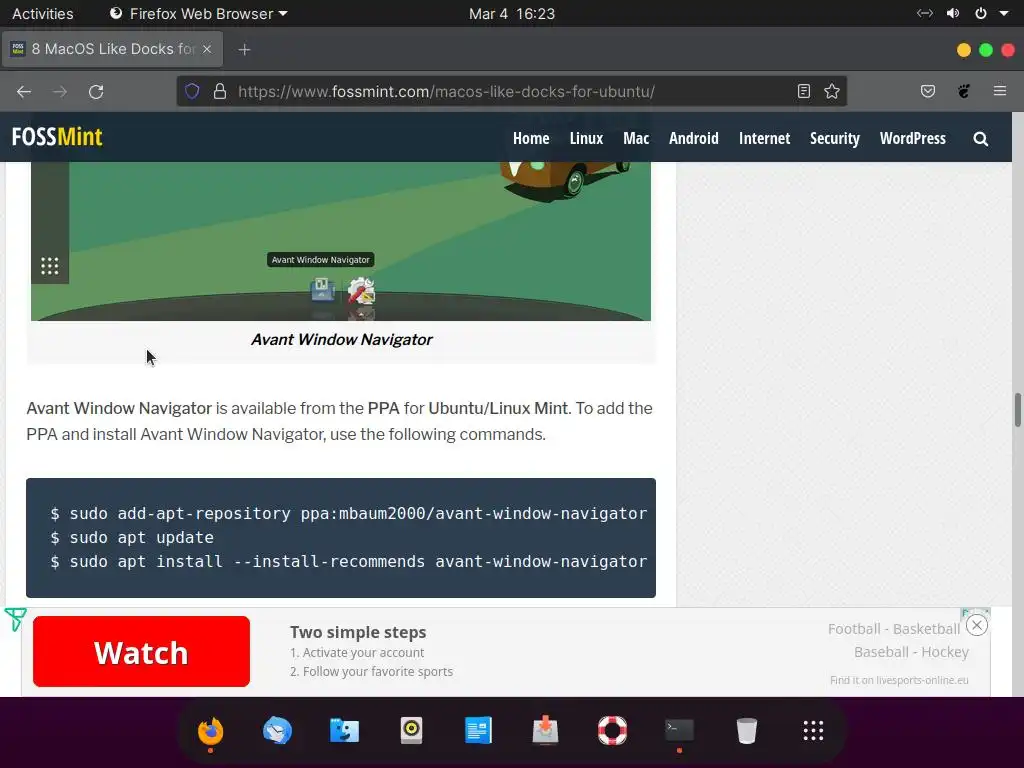Click 'Two simple steps' ad heading

coord(358,632)
